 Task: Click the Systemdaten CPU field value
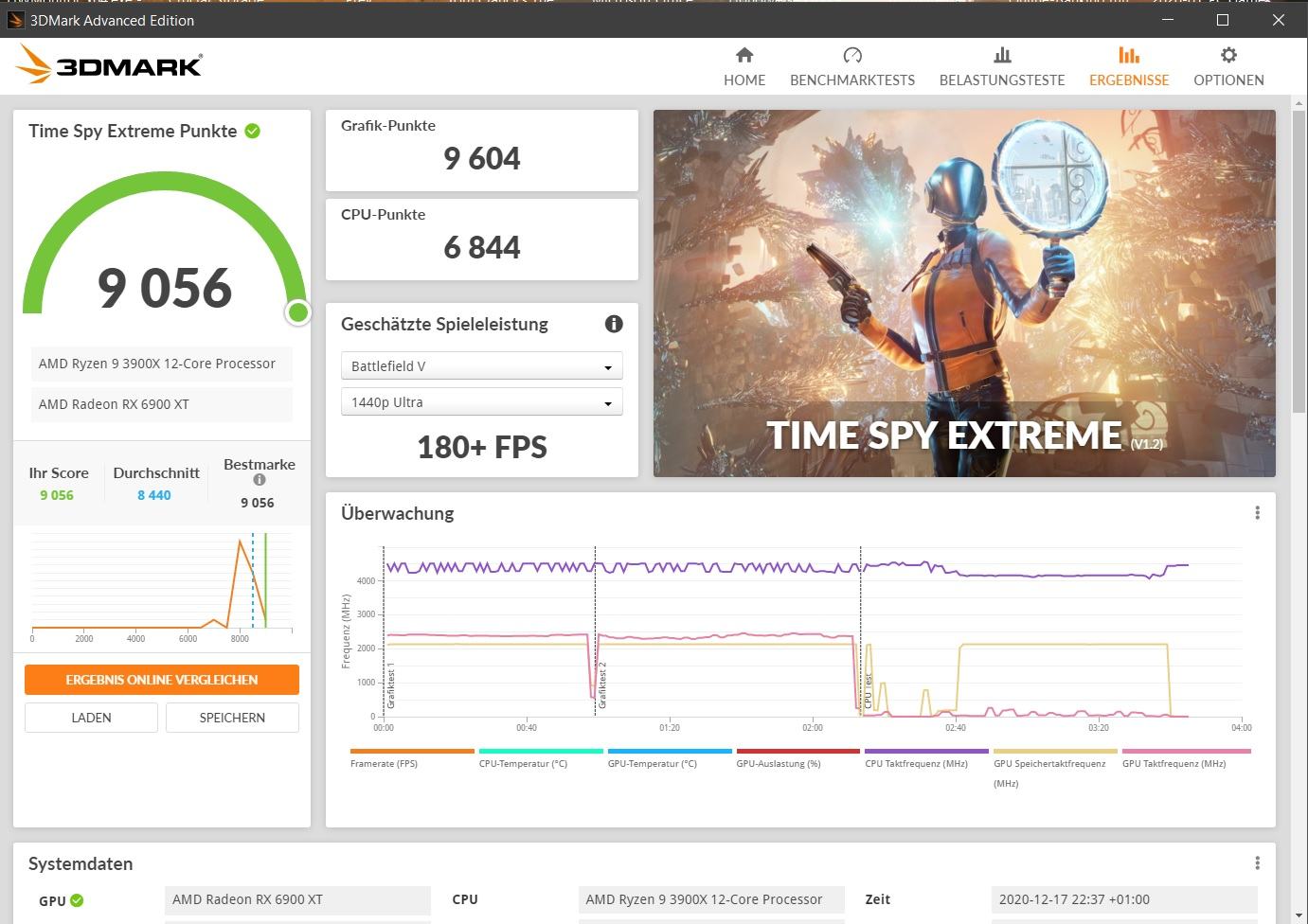click(711, 899)
